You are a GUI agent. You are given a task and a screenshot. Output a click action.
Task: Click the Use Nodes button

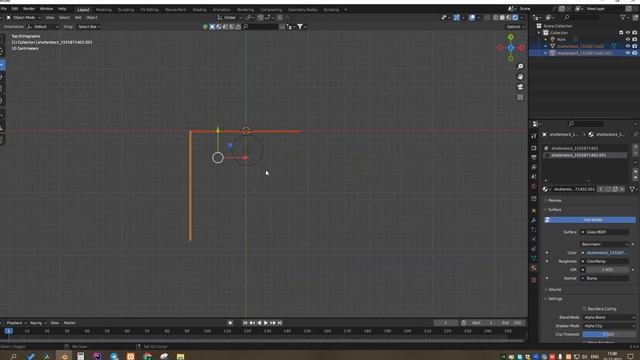590,220
